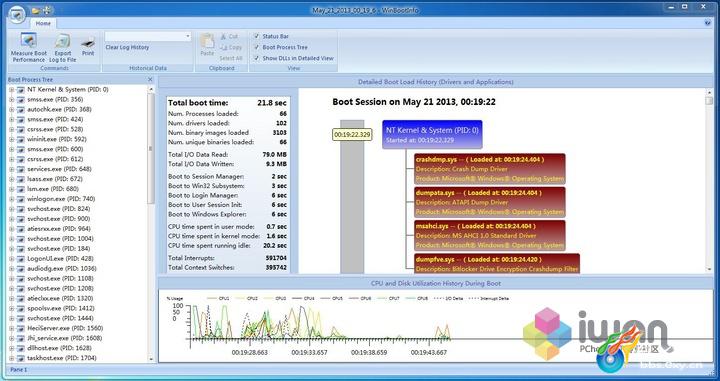Select the services.exe (PID: 648) process icon
The width and height of the screenshot is (720, 381).
pos(21,169)
